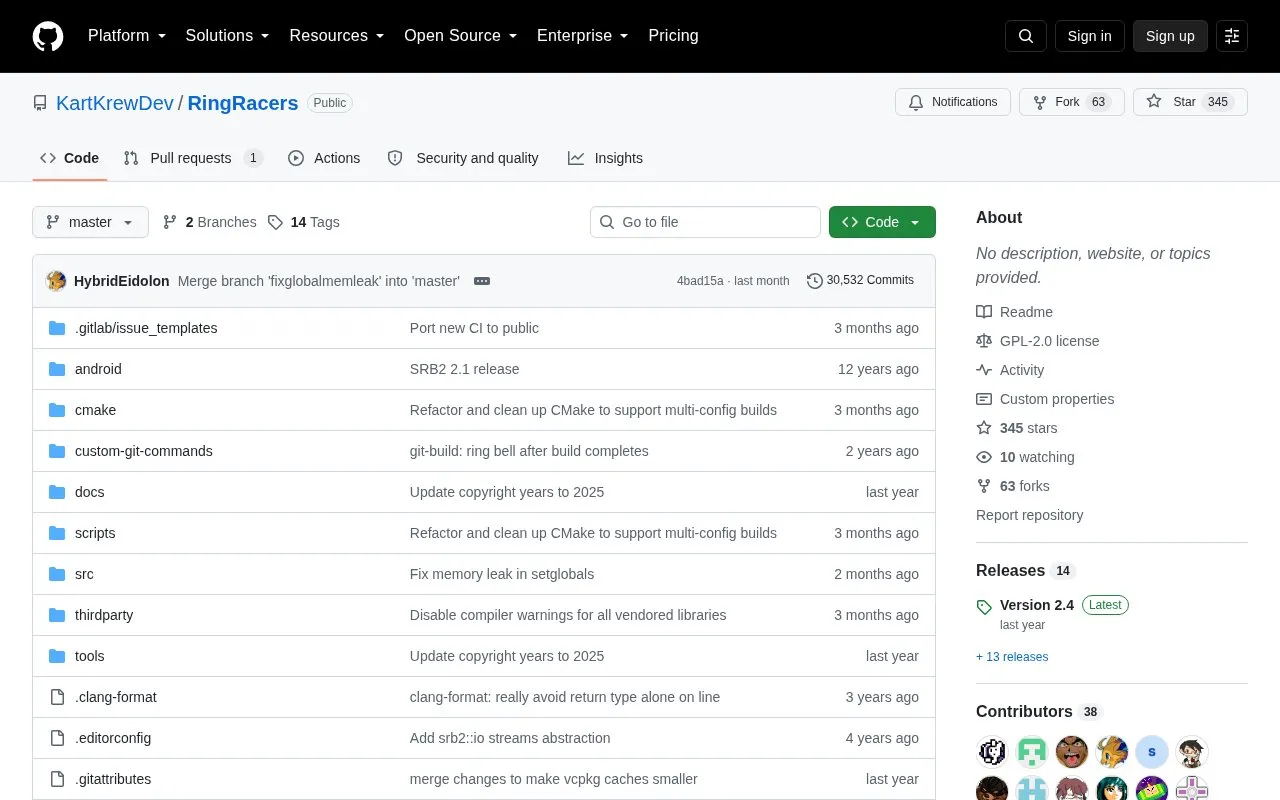Screen dimensions: 1280x800
Task: Open the green Code dropdown
Action: click(x=882, y=222)
